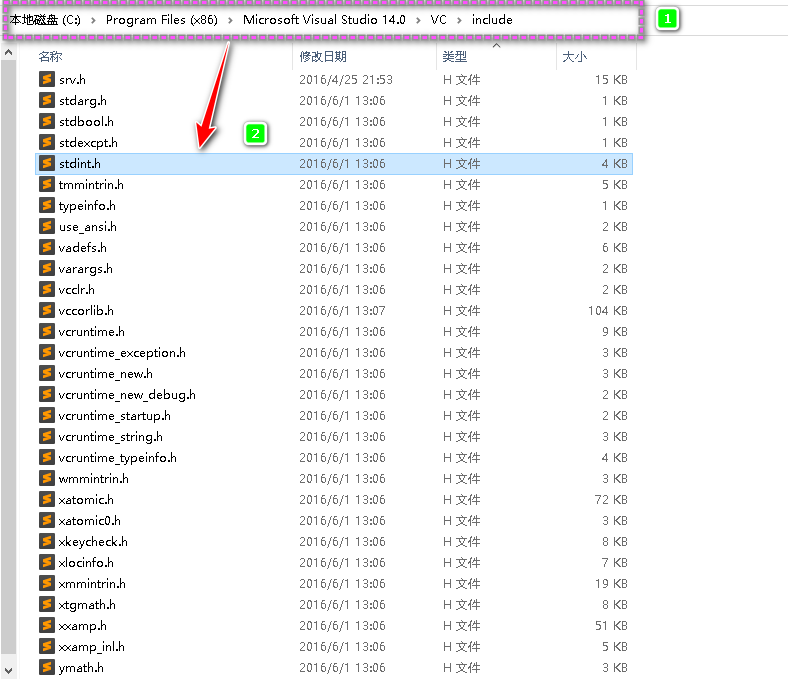
Task: Select the xkeycheck.h file name
Action: pos(93,542)
